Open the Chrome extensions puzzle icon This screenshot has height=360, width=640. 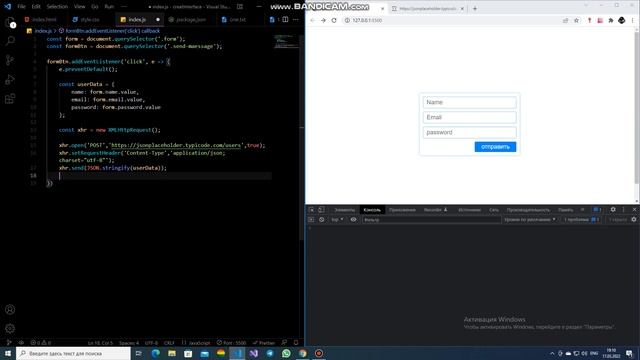click(x=611, y=20)
